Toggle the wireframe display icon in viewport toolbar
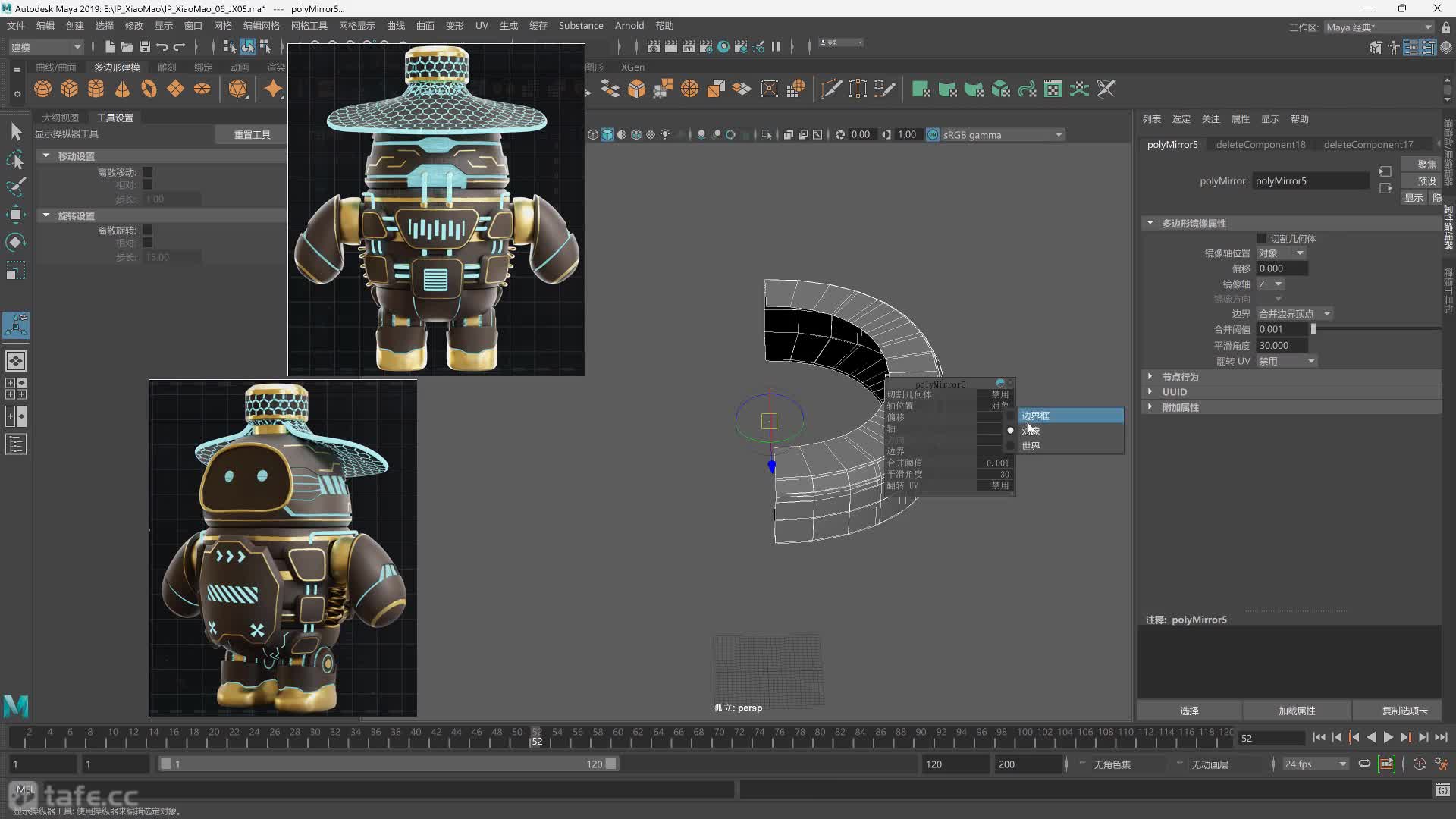Screen dimensions: 1456x819 point(593,135)
